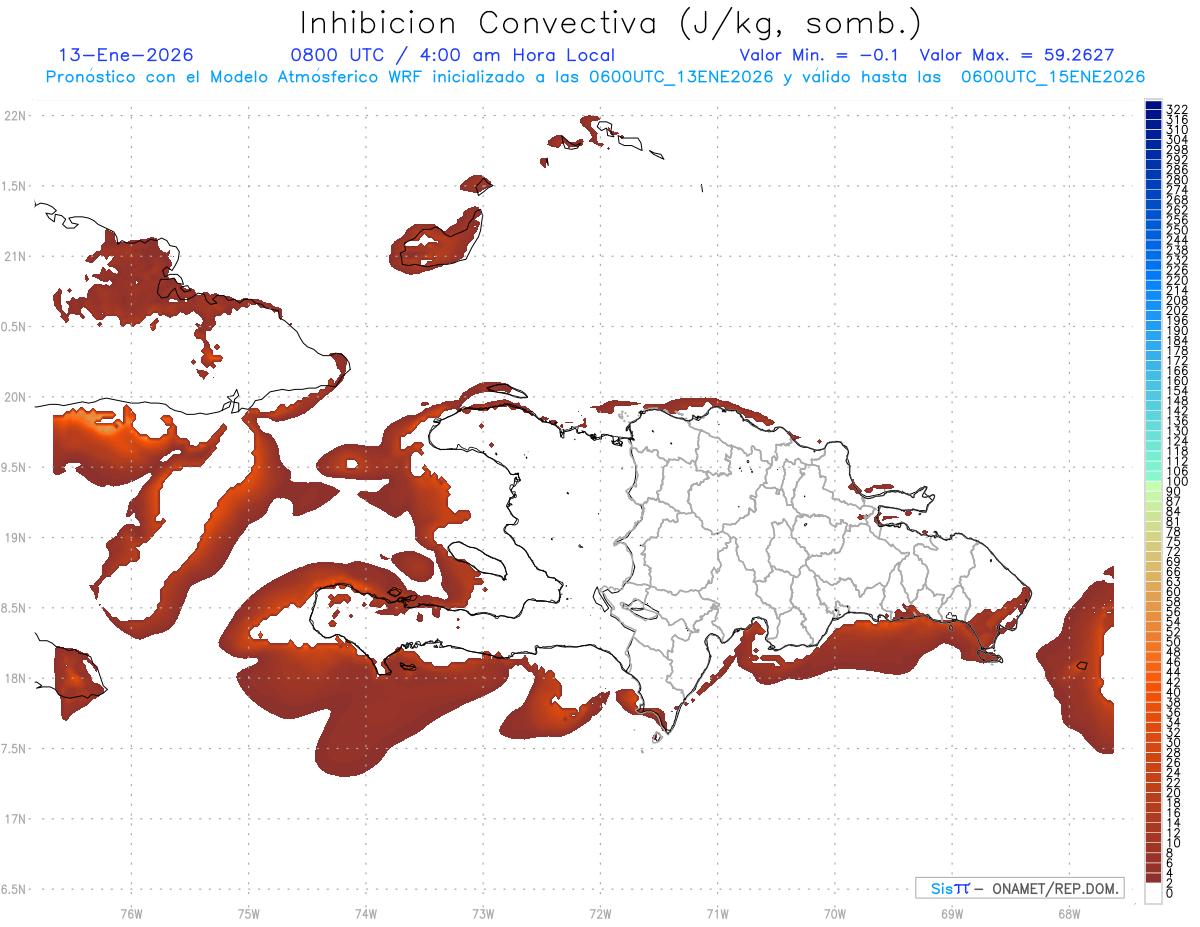The width and height of the screenshot is (1200, 927).
Task: Click the '70W' longitude label
Action: pos(834,913)
